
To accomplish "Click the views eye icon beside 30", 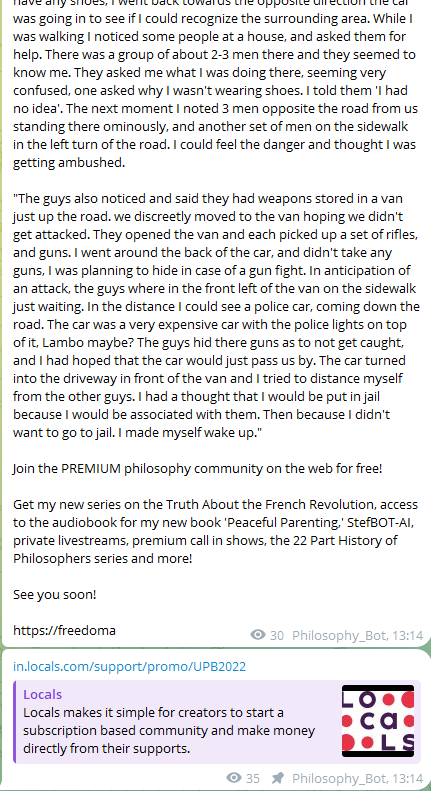I will coord(258,635).
